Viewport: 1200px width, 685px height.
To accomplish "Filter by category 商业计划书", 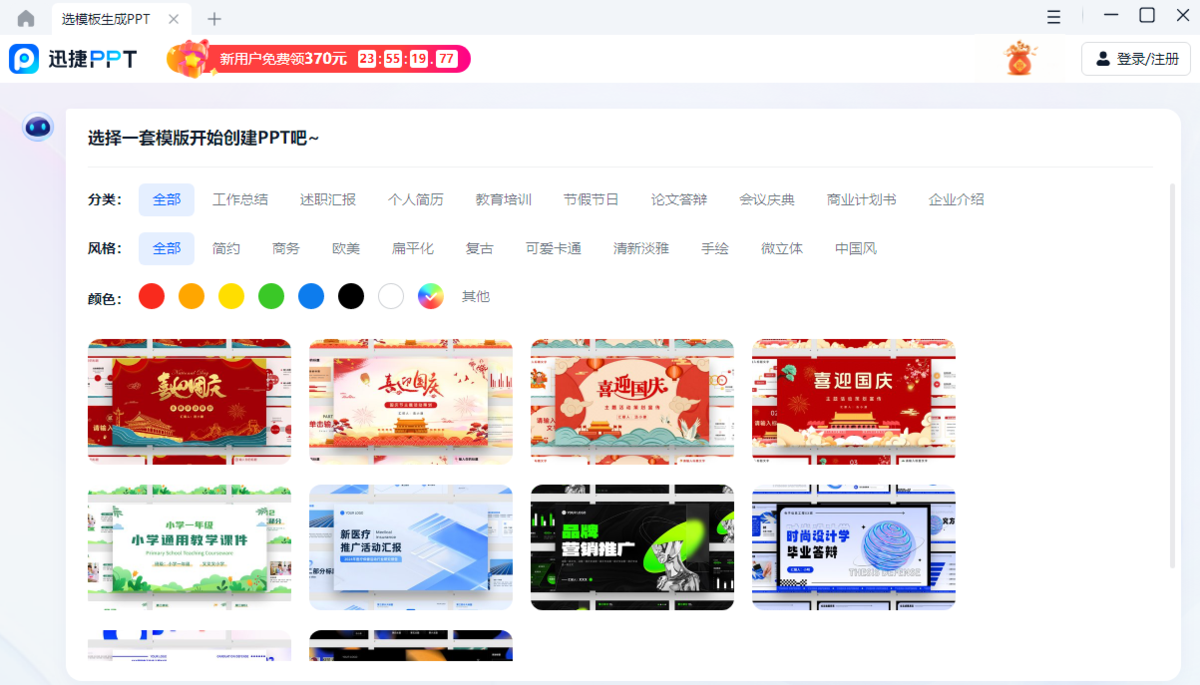I will coord(862,199).
